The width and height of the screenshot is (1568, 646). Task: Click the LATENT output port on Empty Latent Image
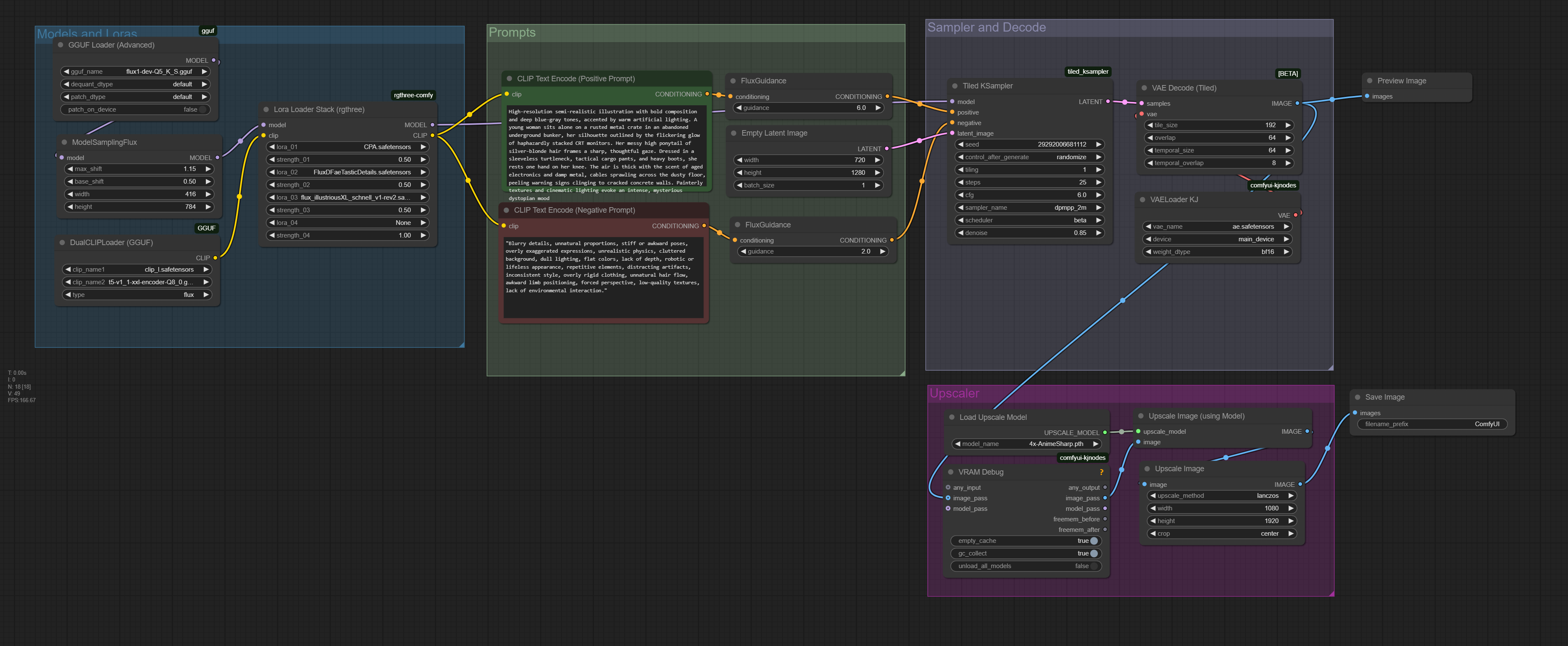pyautogui.click(x=886, y=149)
